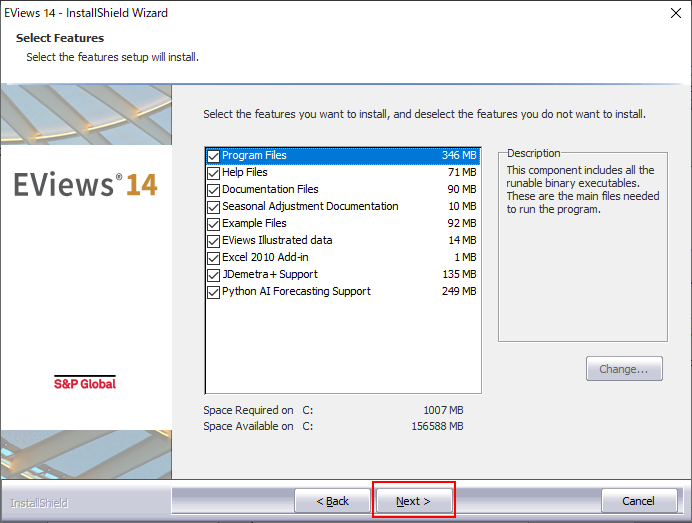The height and width of the screenshot is (523, 692).
Task: Click the 249 MB size value
Action: (459, 291)
